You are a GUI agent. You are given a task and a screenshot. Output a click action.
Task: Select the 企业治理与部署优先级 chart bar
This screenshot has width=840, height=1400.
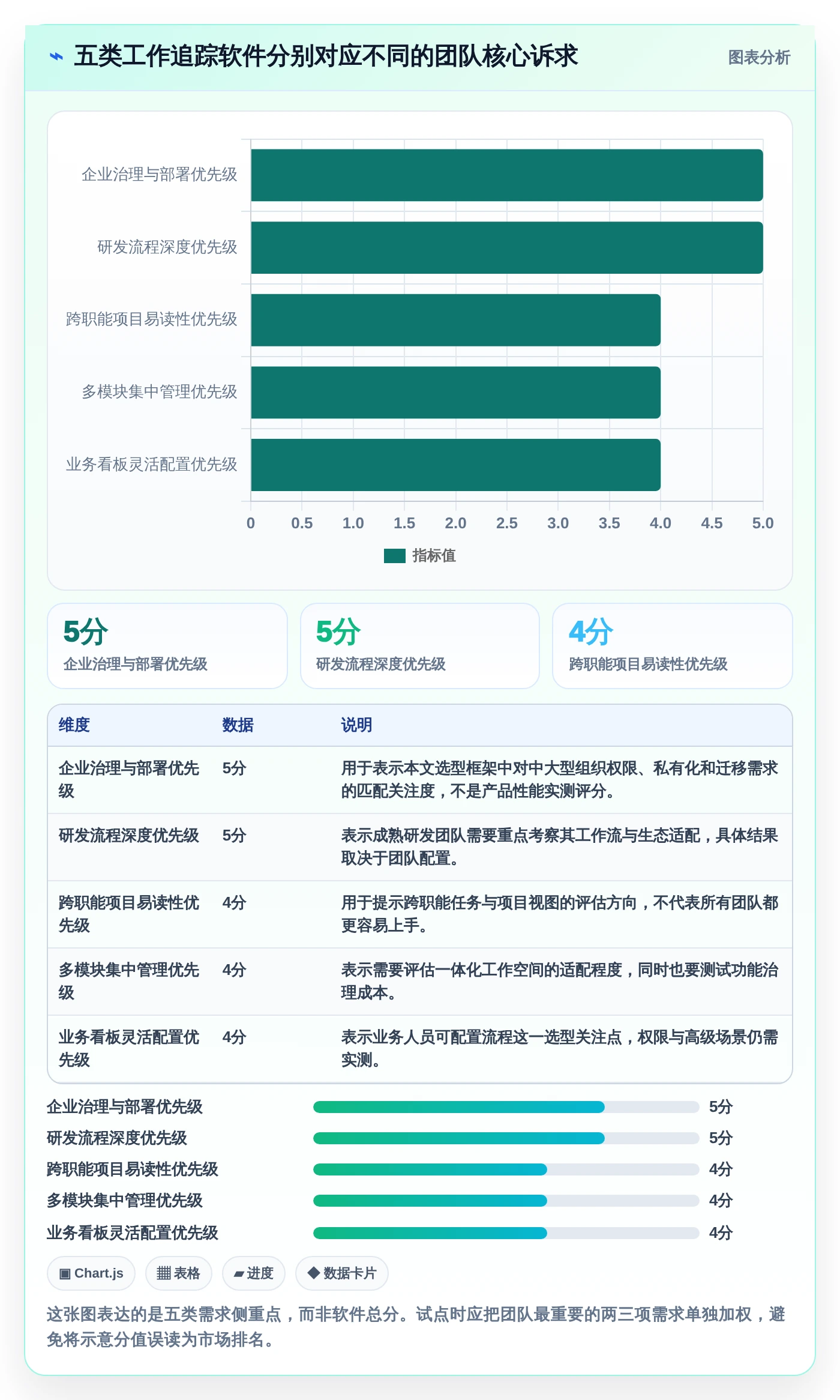507,175
